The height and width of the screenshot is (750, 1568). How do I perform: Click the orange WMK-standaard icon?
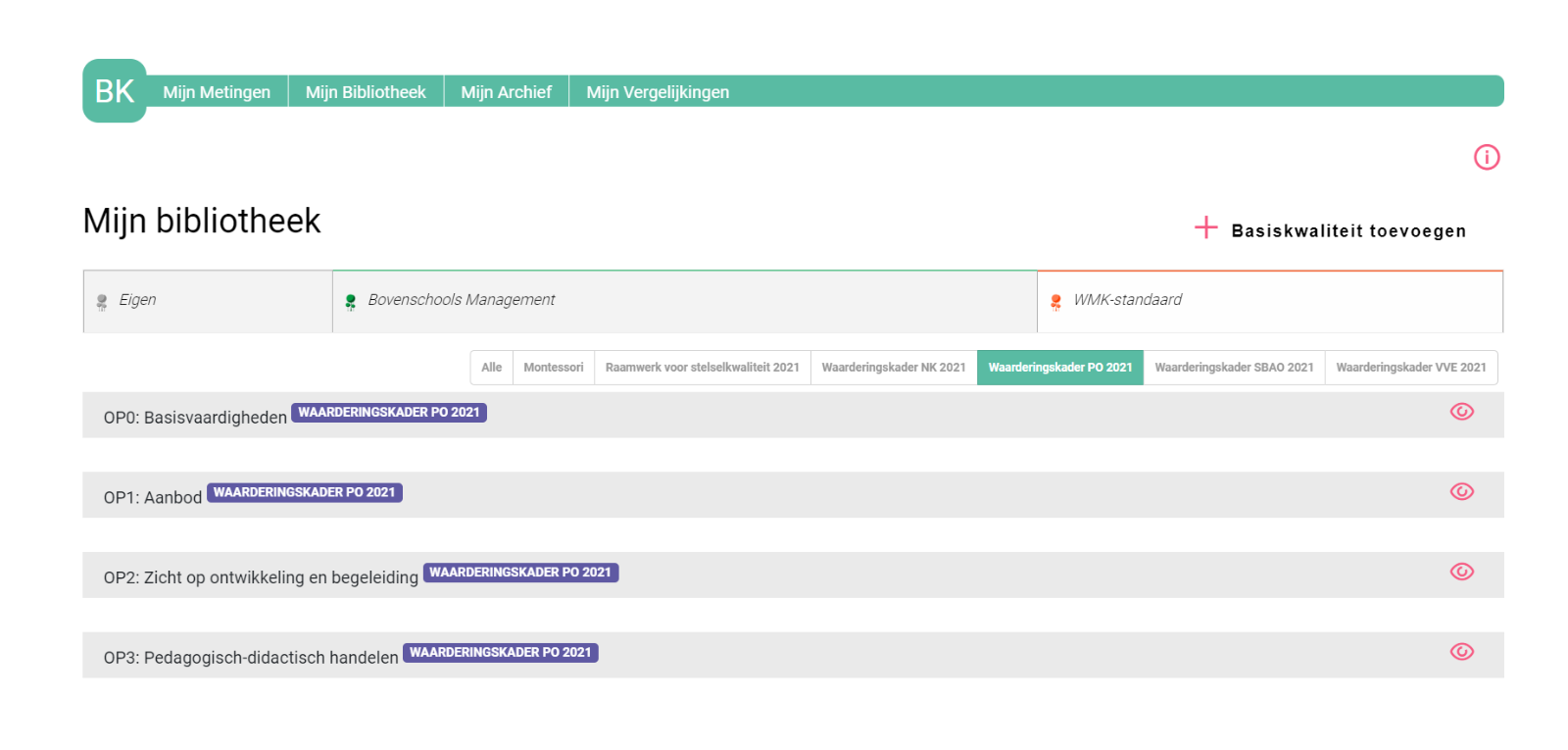1055,302
